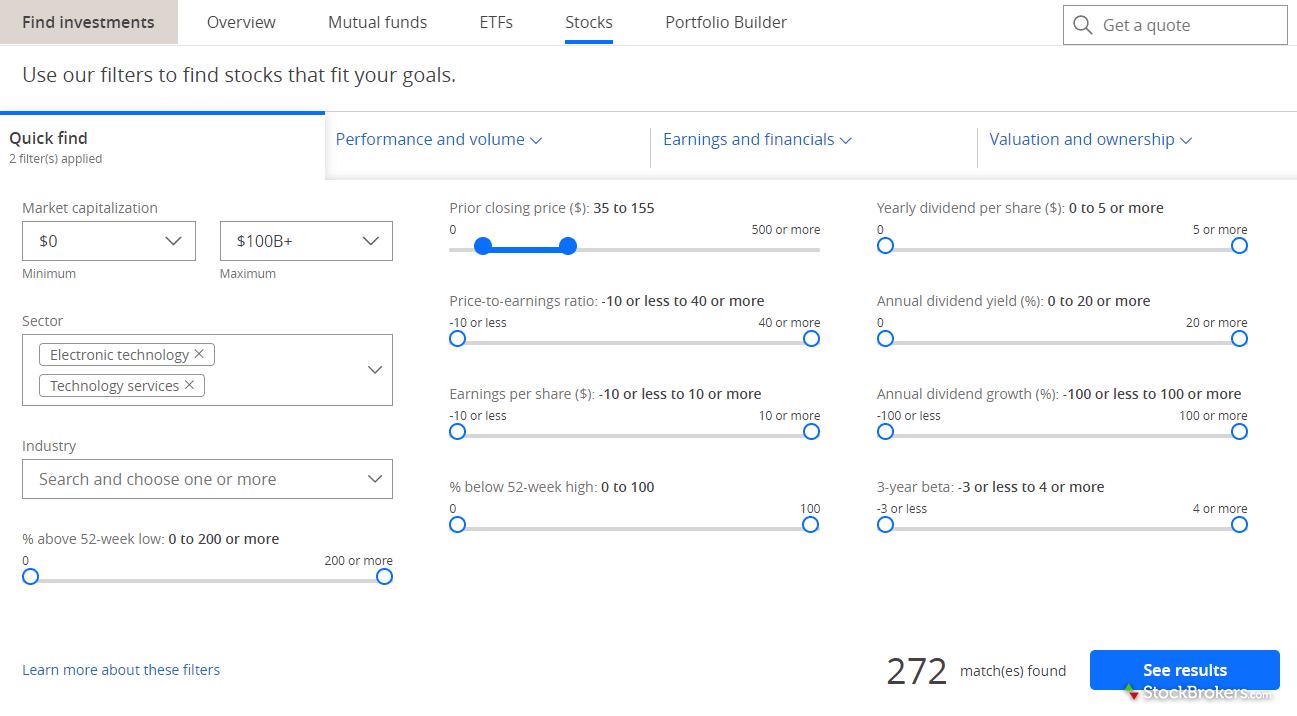
Task: Remove the Technology services sector tag
Action: click(x=189, y=385)
